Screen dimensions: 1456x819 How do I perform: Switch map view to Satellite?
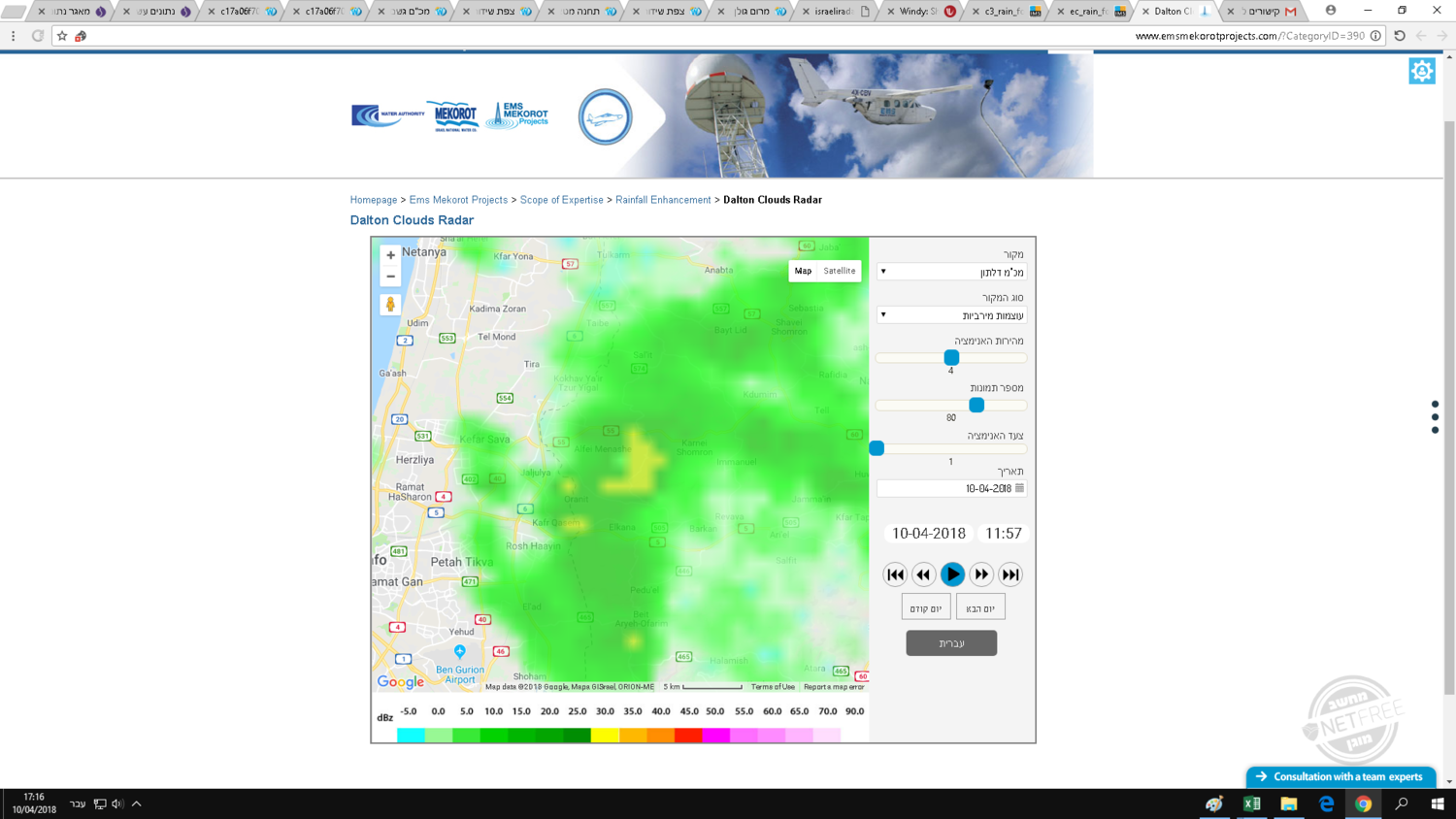840,271
